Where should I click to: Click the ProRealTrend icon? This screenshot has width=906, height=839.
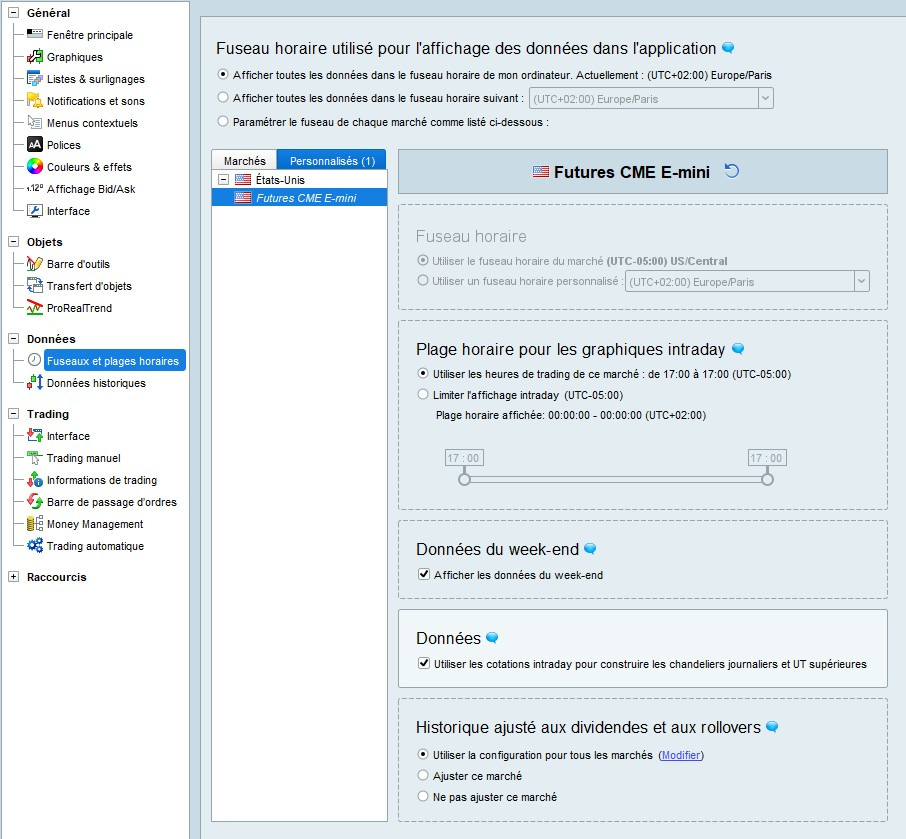pyautogui.click(x=35, y=307)
